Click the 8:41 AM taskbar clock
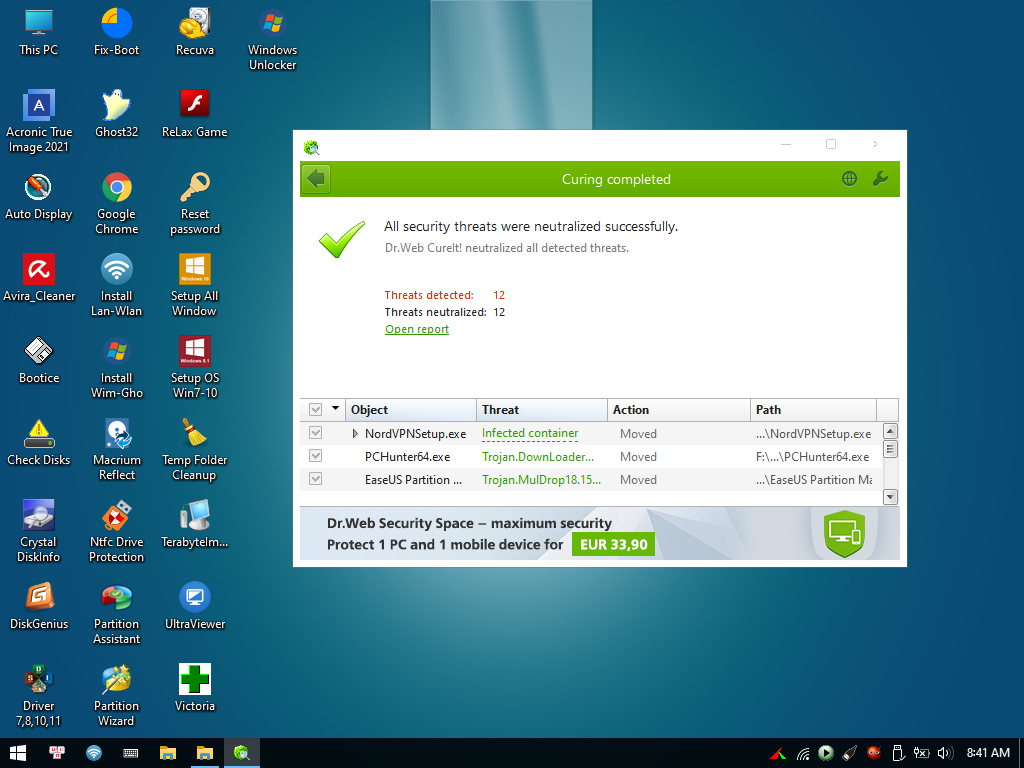The image size is (1024, 768). pyautogui.click(x=987, y=753)
